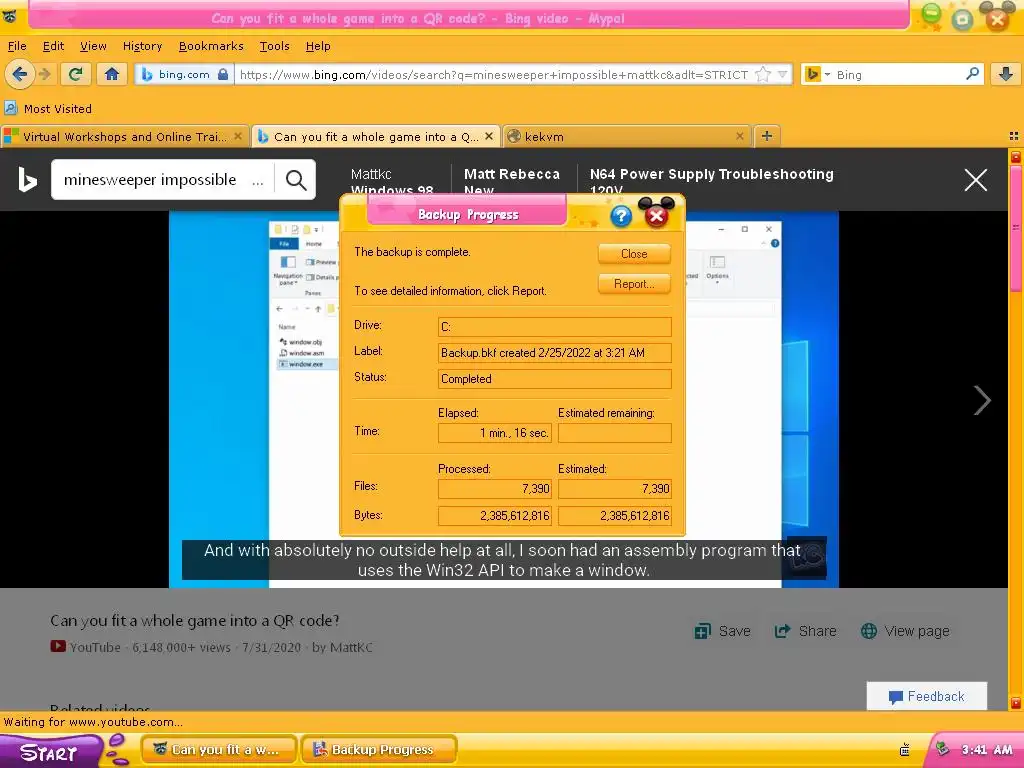Open the File menu

pyautogui.click(x=17, y=46)
